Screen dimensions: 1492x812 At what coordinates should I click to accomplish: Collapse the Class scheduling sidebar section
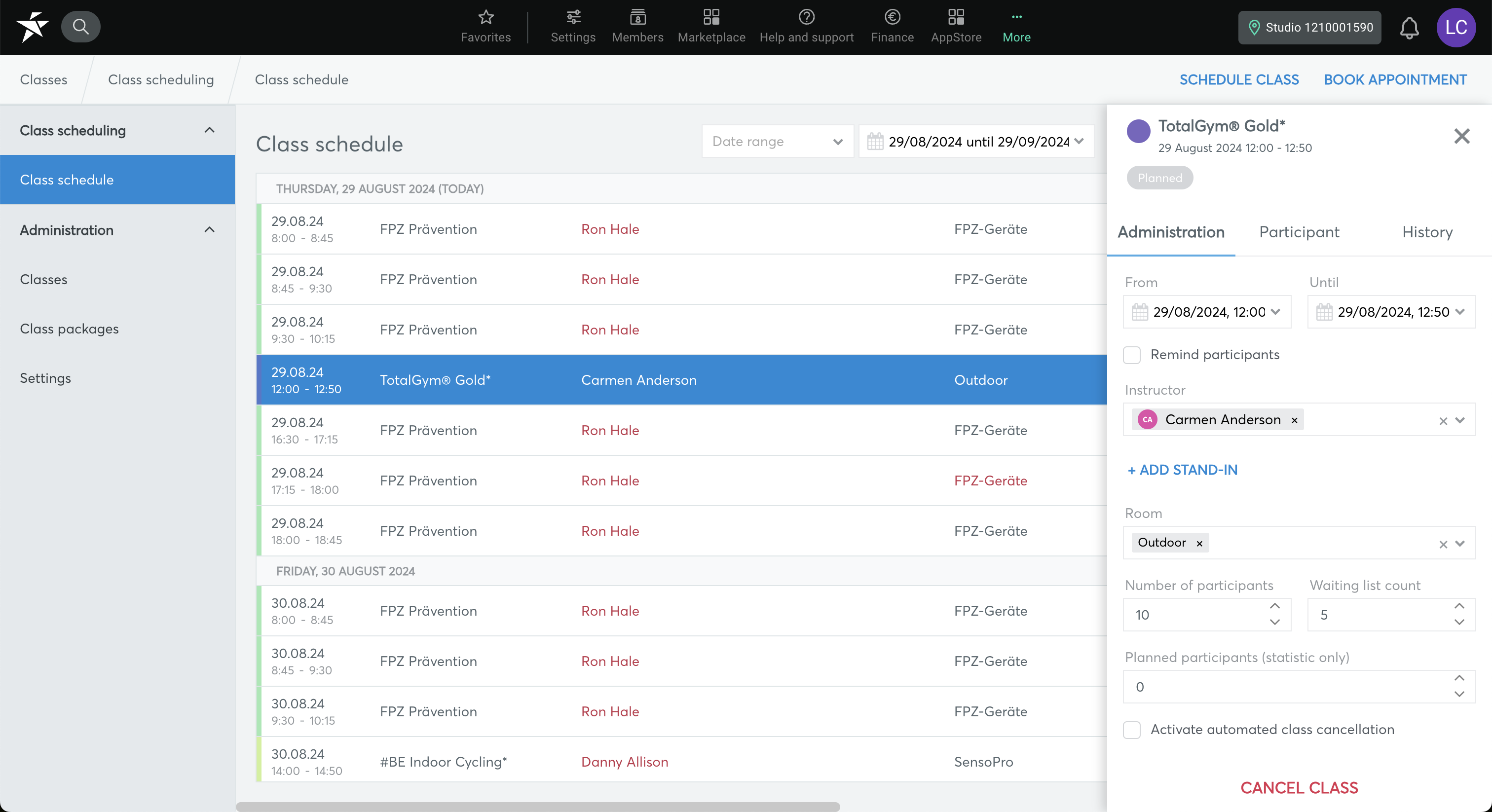click(209, 130)
